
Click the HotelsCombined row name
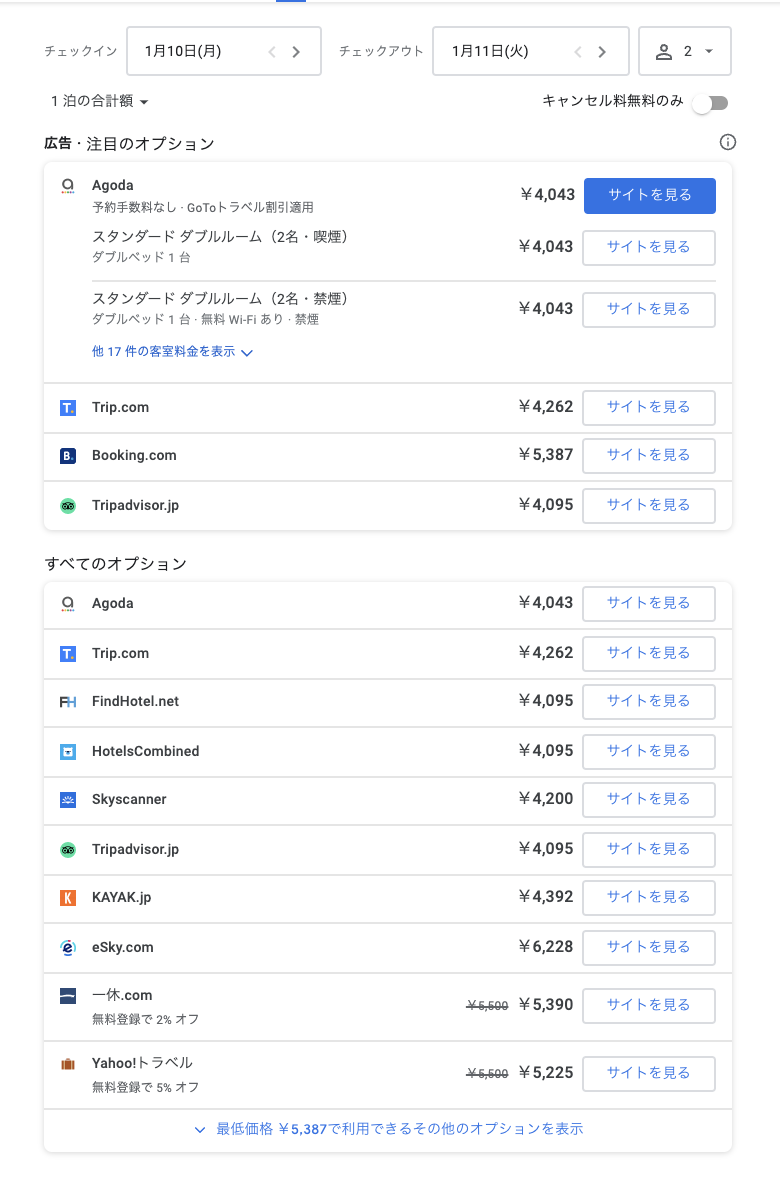pos(146,751)
